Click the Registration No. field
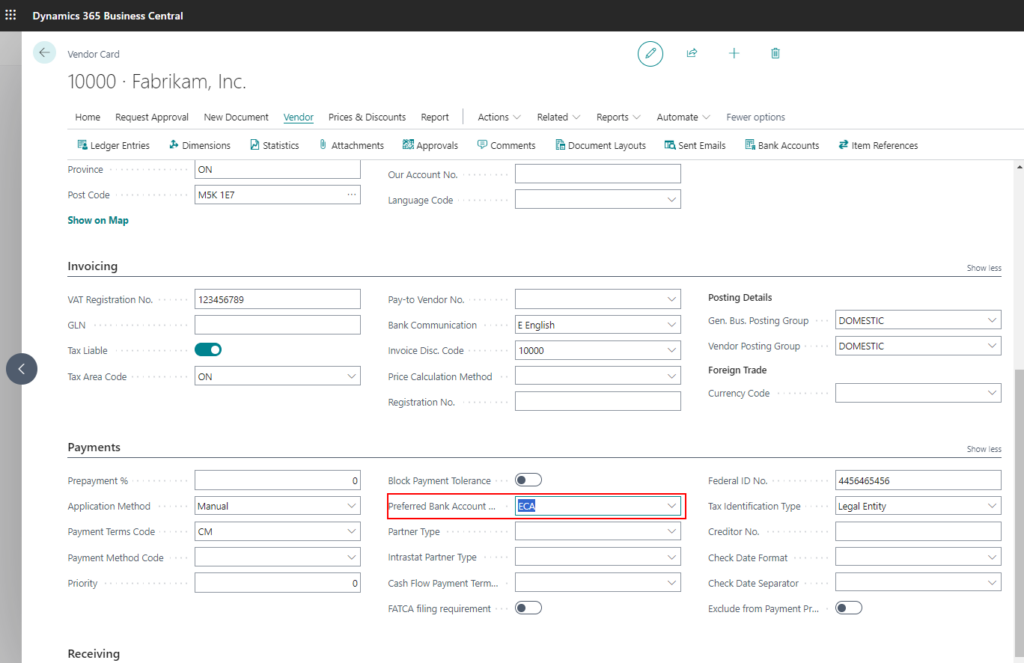Viewport: 1024px width, 663px height. point(598,402)
